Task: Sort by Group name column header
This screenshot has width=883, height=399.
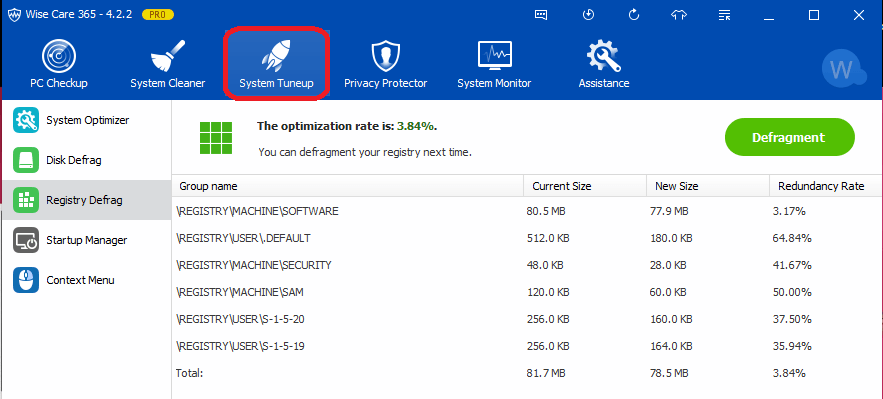Action: click(x=347, y=186)
